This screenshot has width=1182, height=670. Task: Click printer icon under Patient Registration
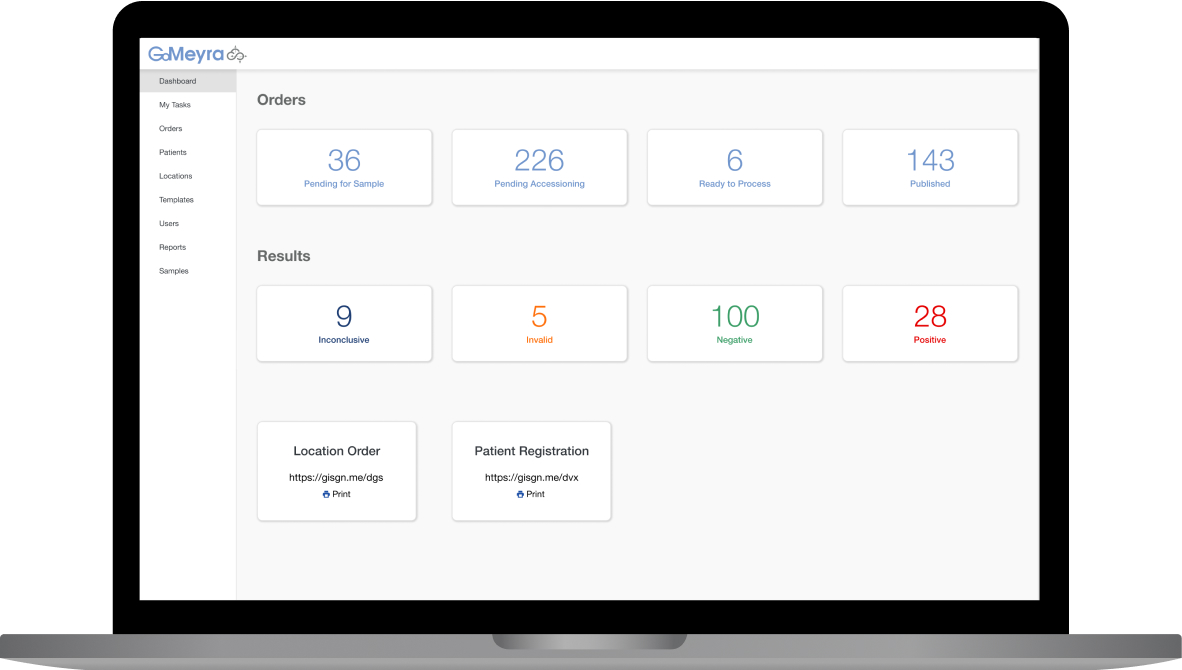click(x=520, y=494)
